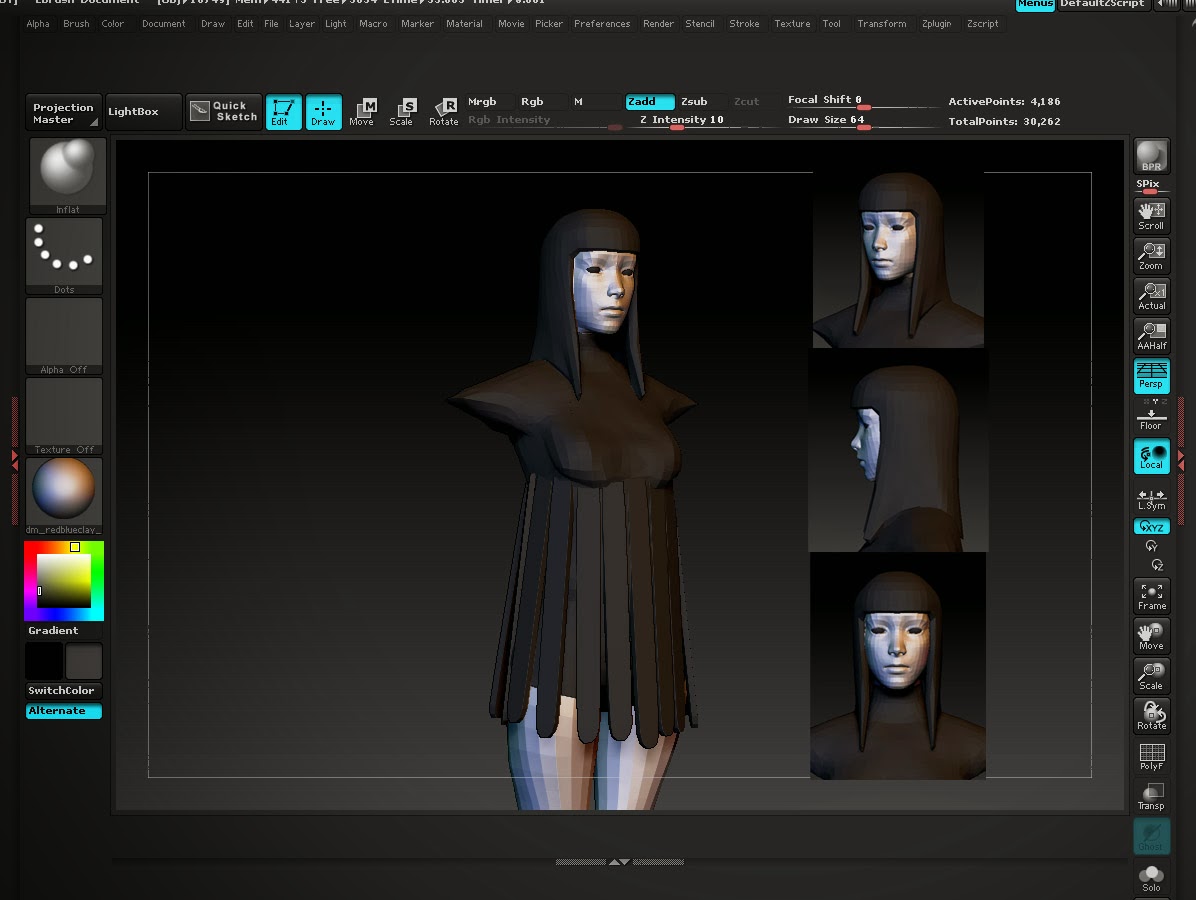Open LightBox browser
The width and height of the screenshot is (1196, 900).
click(143, 111)
